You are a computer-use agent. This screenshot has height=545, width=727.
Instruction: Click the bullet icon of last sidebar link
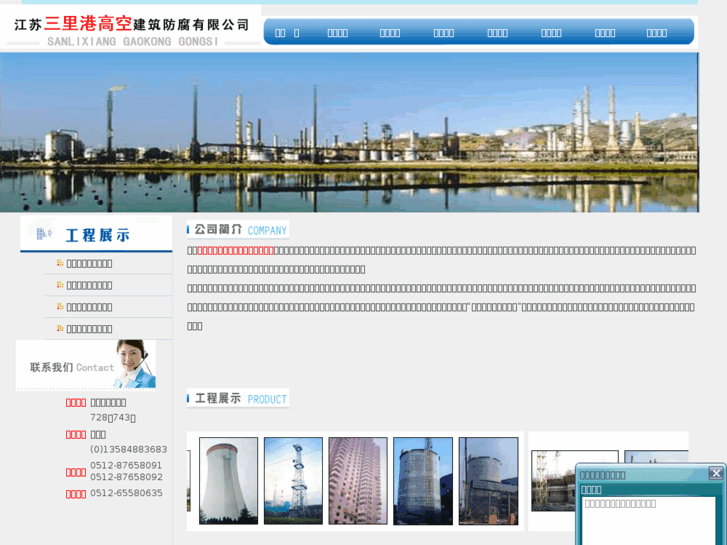point(60,329)
